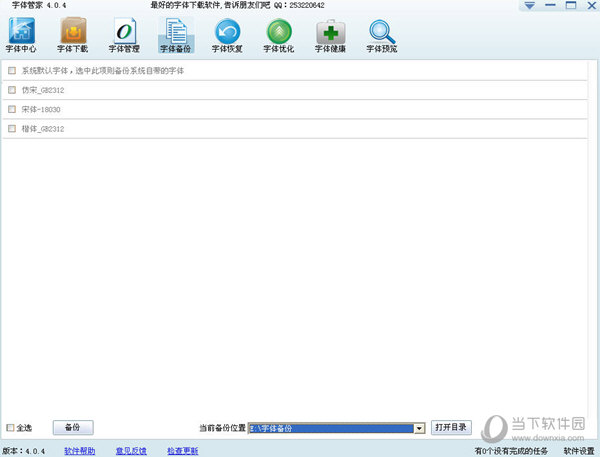Check the 宋体-18030 checkbox
This screenshot has width=600, height=457.
point(12,109)
